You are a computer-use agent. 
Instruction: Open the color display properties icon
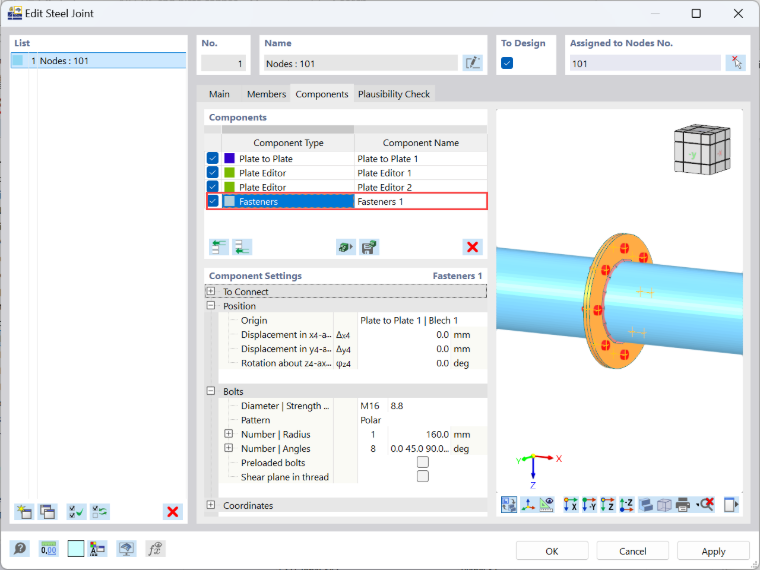pyautogui.click(x=97, y=549)
